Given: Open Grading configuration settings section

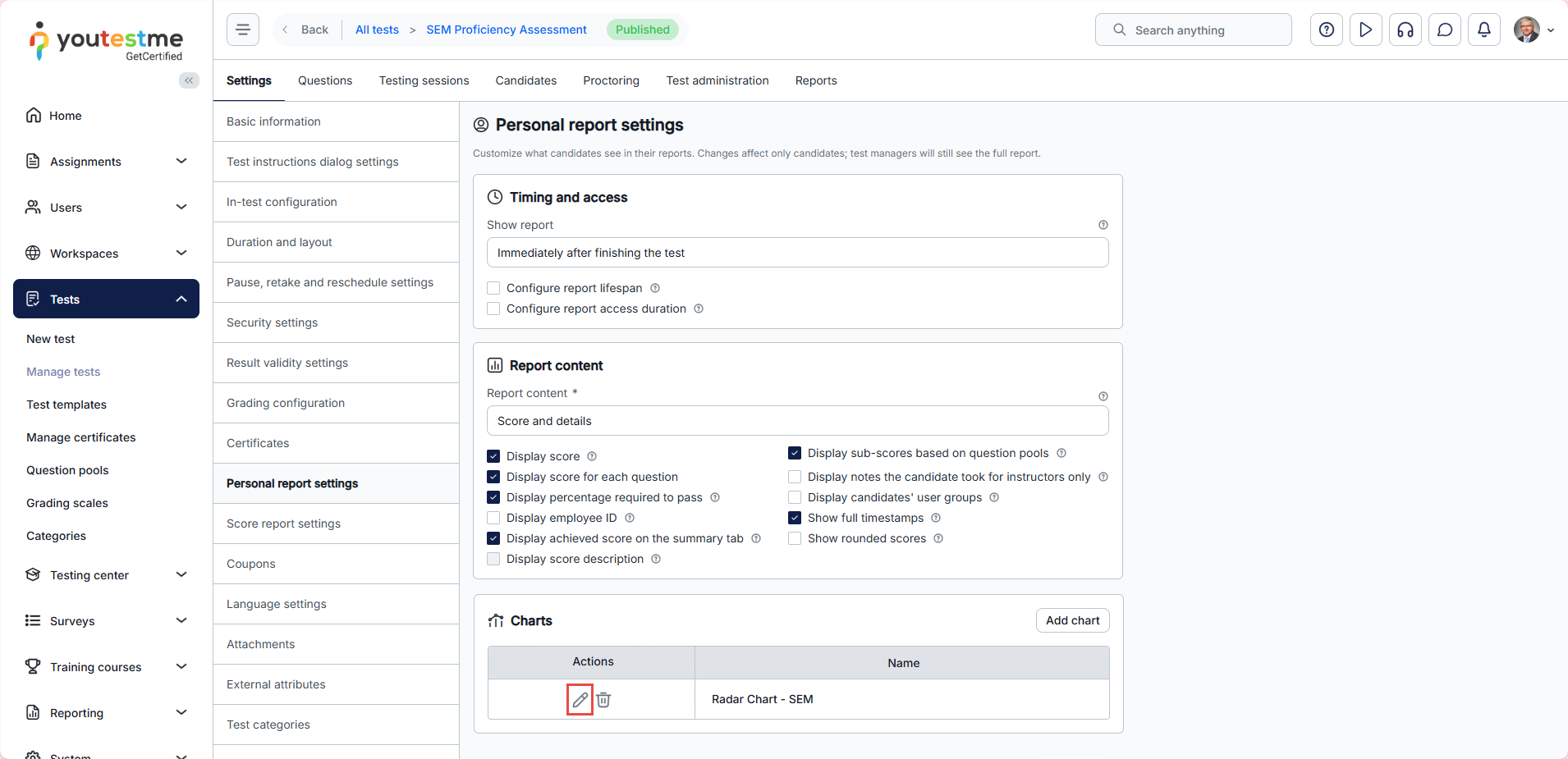Looking at the screenshot, I should [x=286, y=403].
